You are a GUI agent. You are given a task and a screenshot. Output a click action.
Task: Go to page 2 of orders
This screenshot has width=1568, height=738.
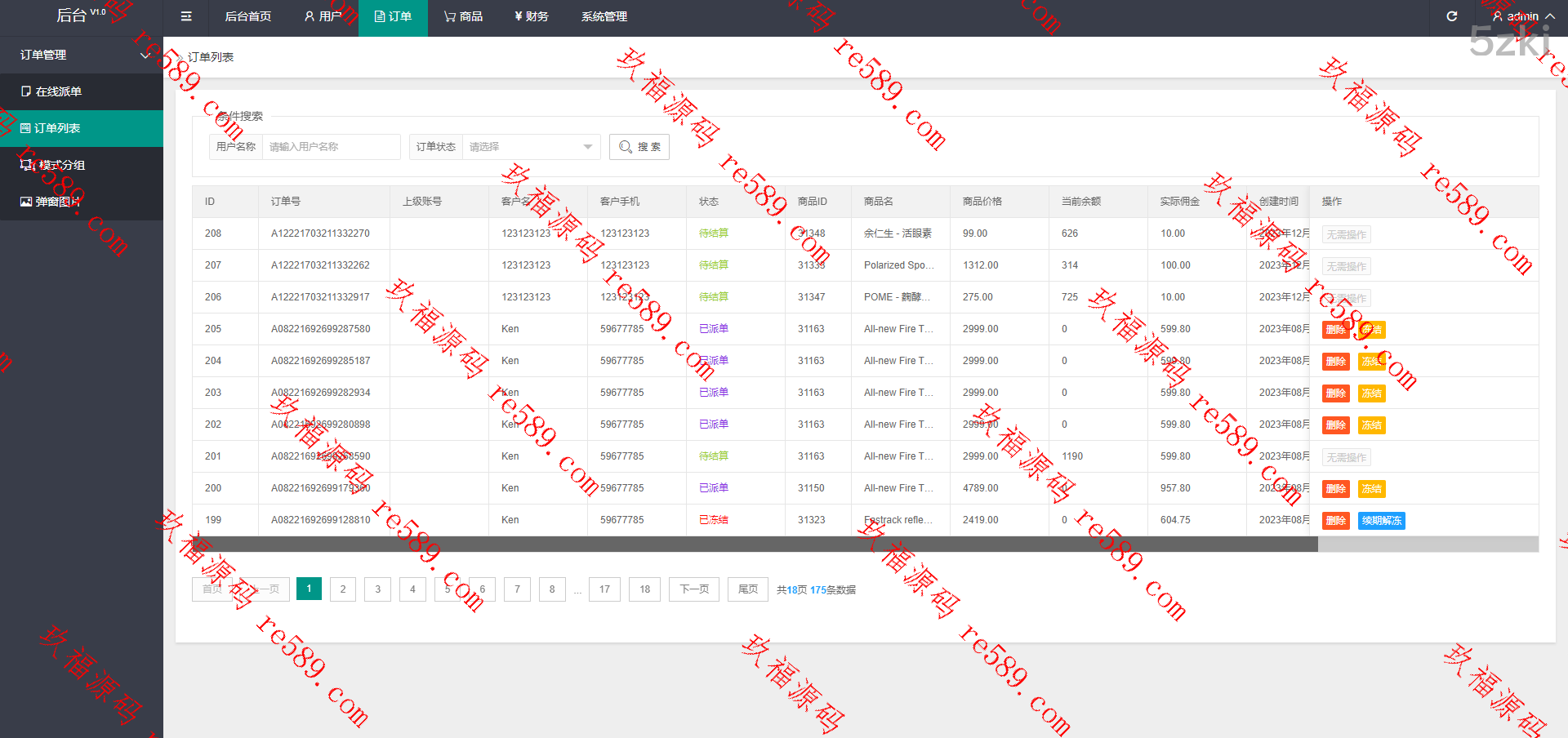pyautogui.click(x=343, y=589)
